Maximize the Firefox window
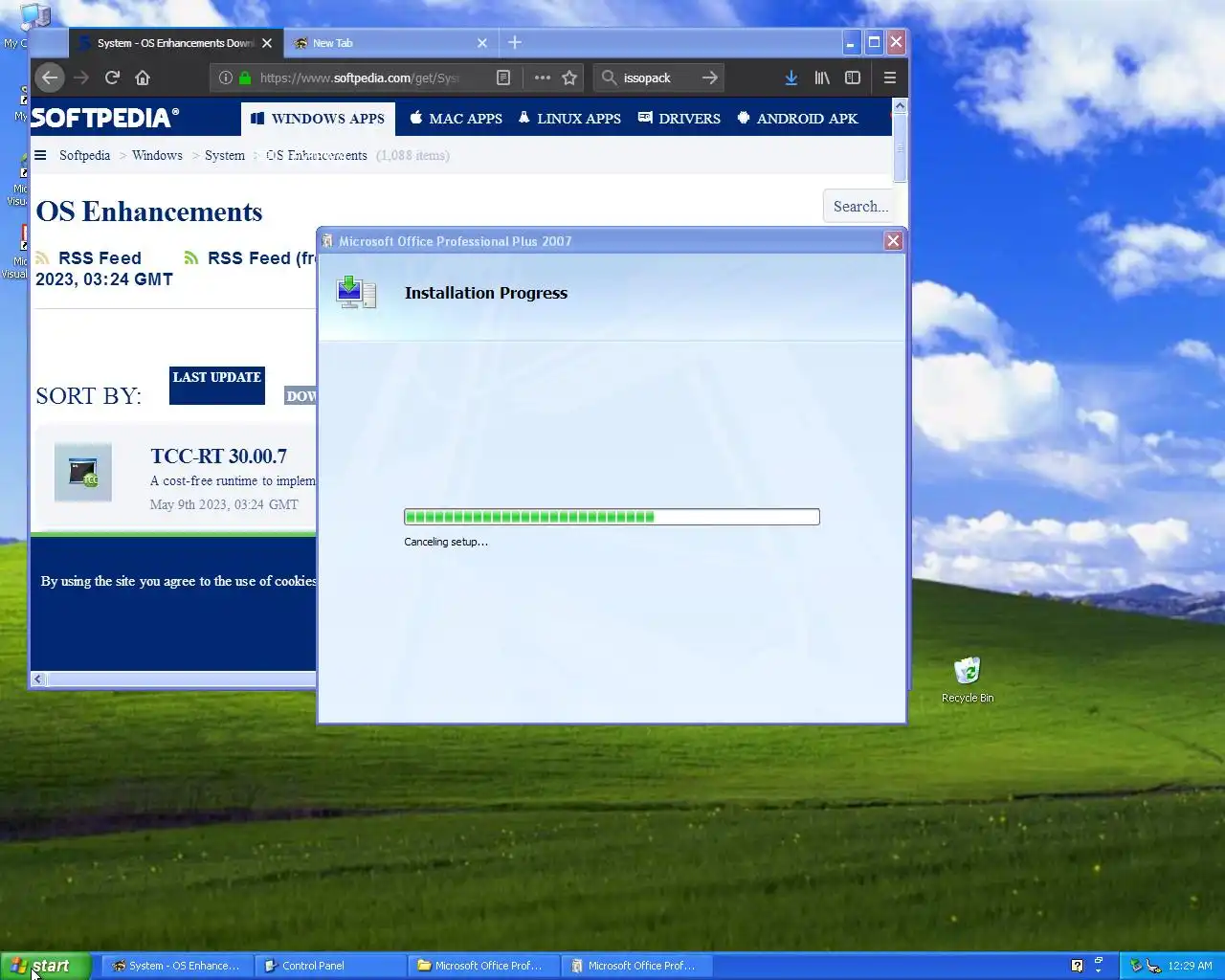Viewport: 1225px width, 980px height. 874,42
